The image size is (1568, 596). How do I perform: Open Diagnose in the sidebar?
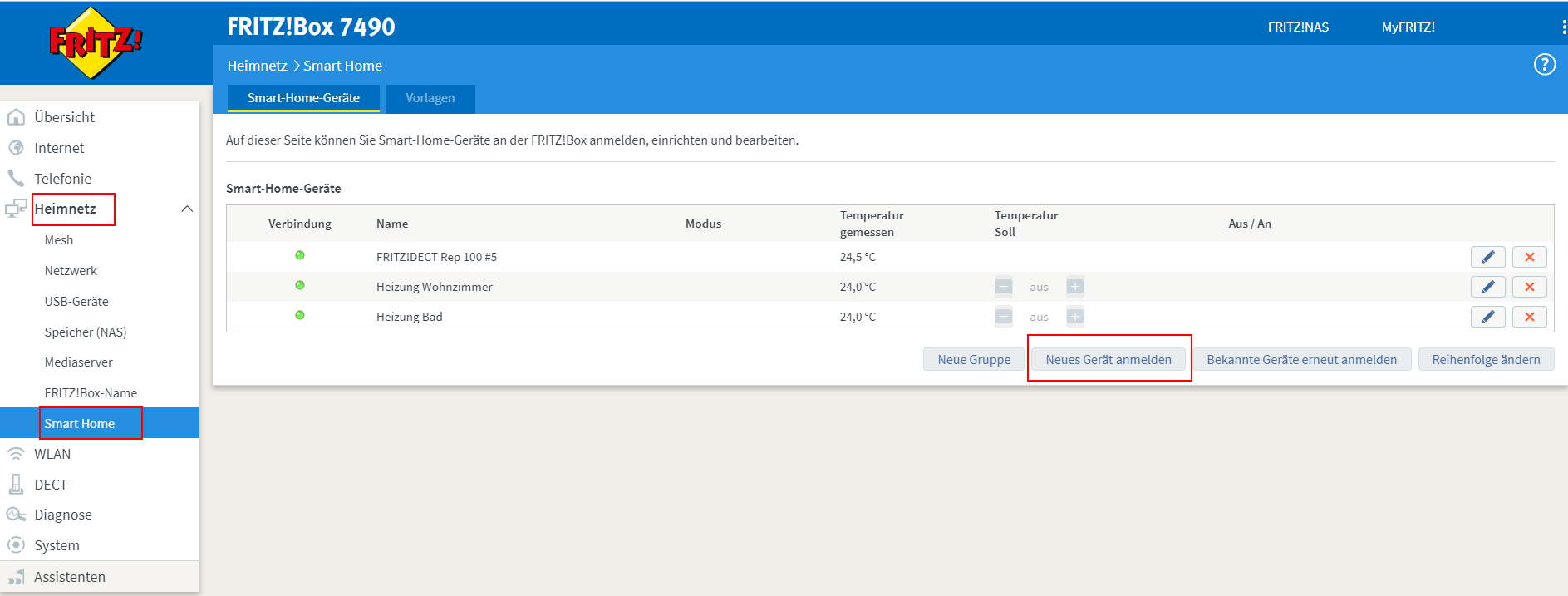pos(63,515)
